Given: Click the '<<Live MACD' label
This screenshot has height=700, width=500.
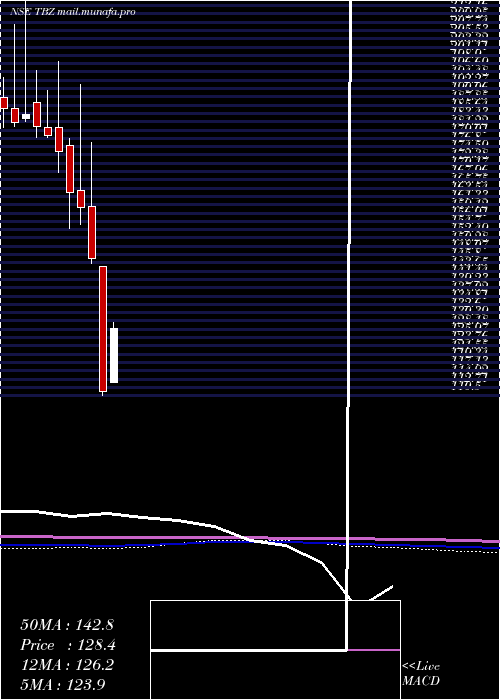Looking at the screenshot, I should (421, 673).
